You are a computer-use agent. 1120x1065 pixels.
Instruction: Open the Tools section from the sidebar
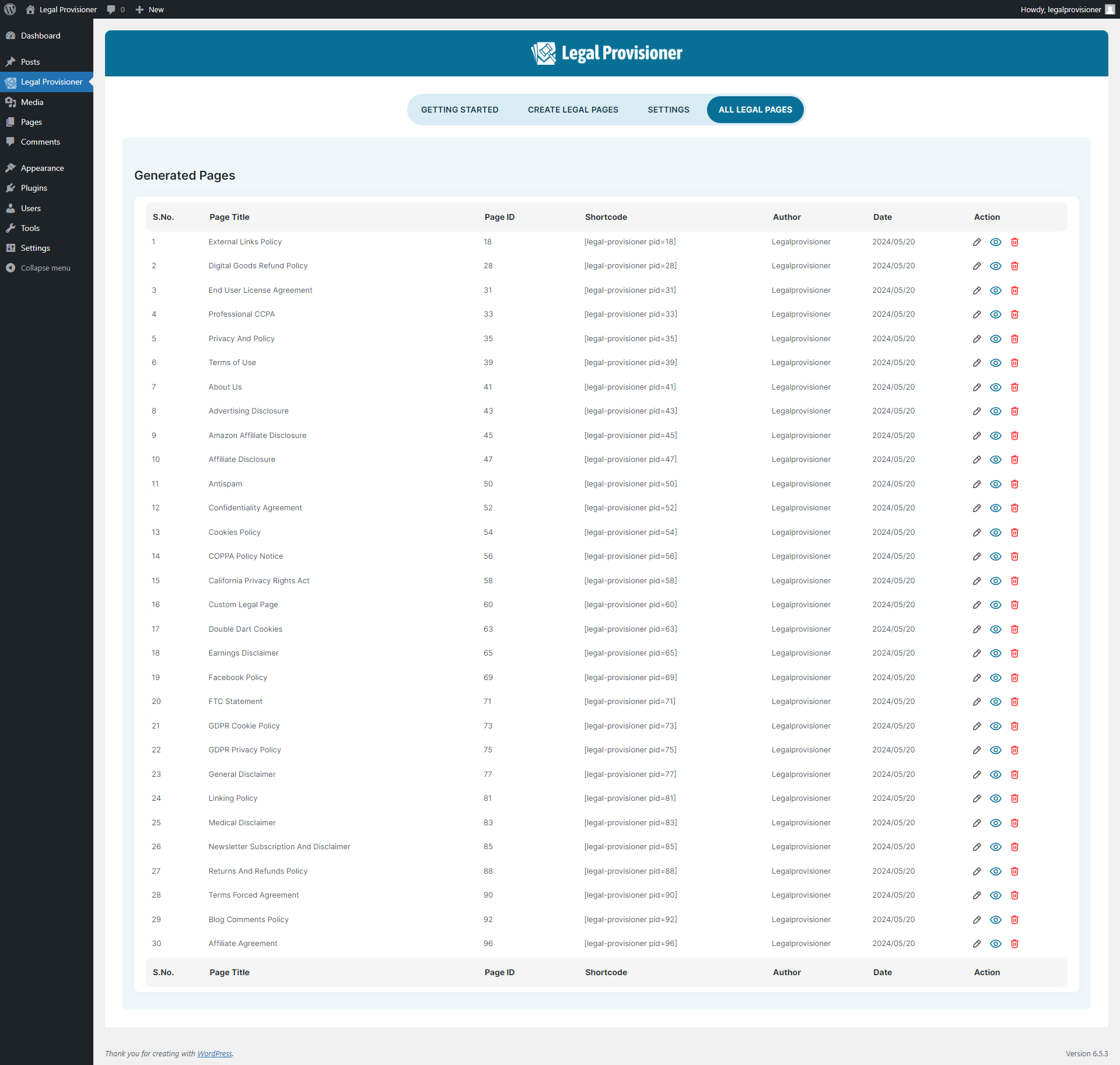click(30, 228)
